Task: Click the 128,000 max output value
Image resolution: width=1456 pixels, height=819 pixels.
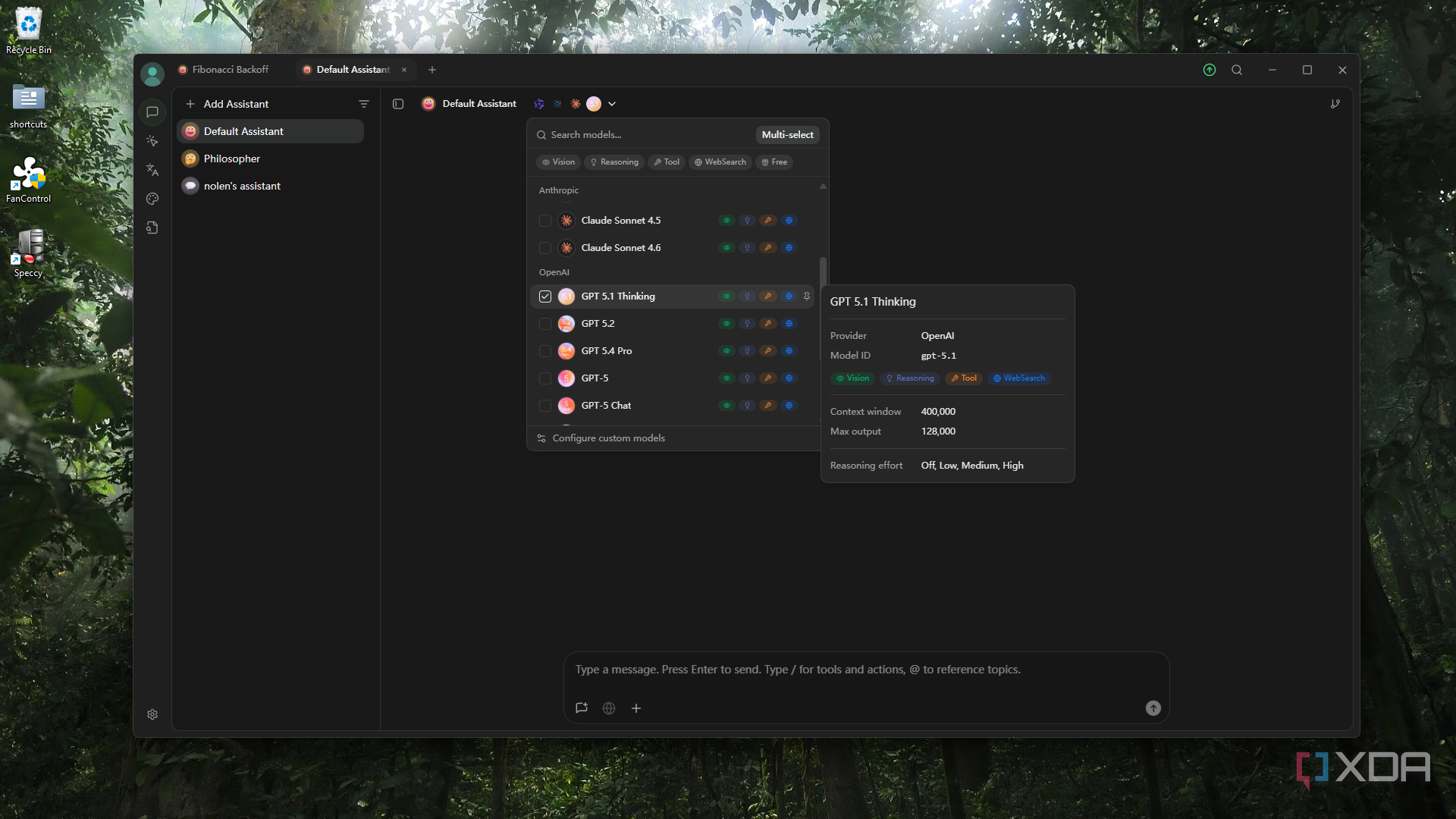Action: coord(938,431)
